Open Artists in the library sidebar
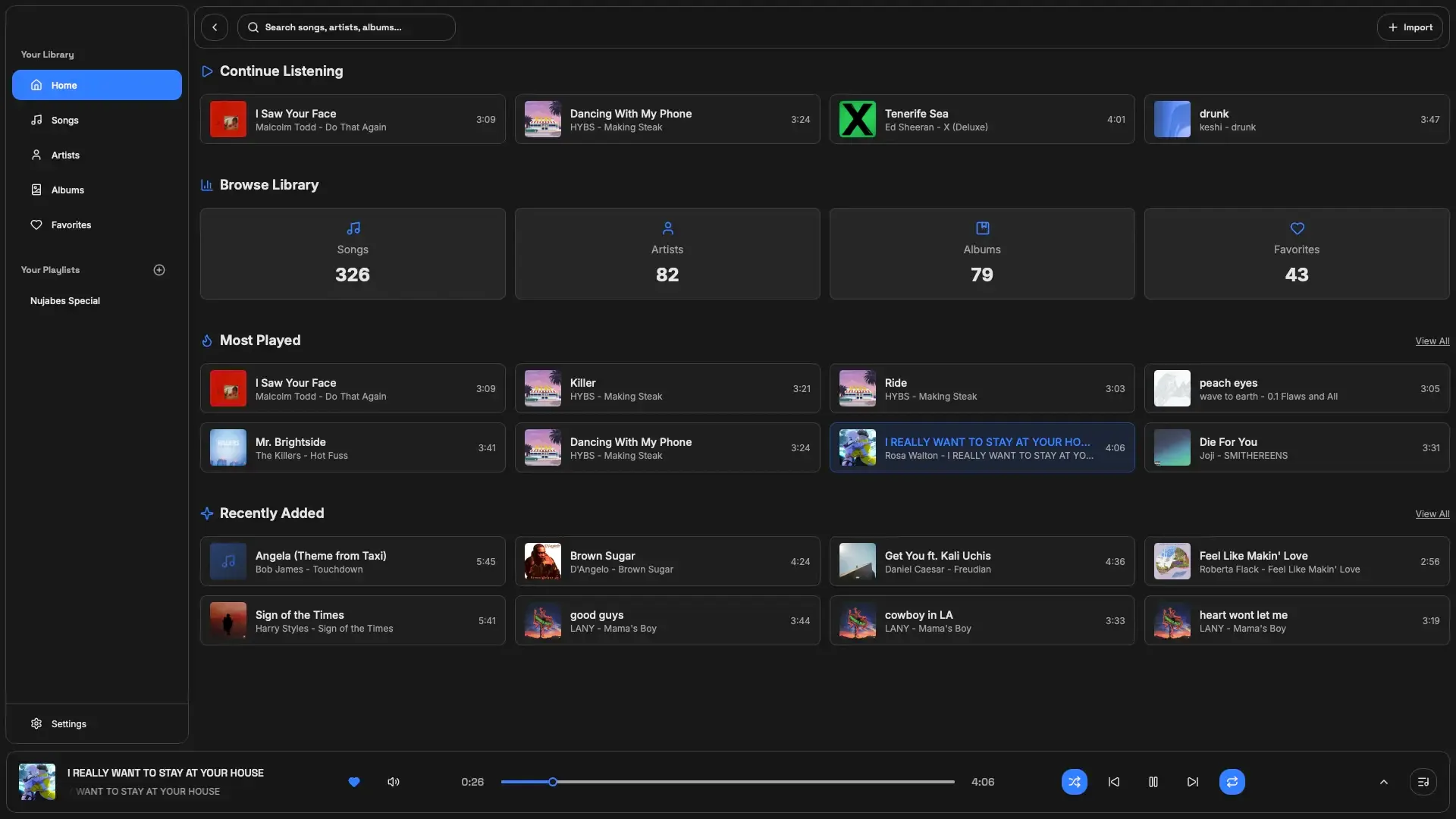Screen dimensions: 1456x819 point(97,155)
